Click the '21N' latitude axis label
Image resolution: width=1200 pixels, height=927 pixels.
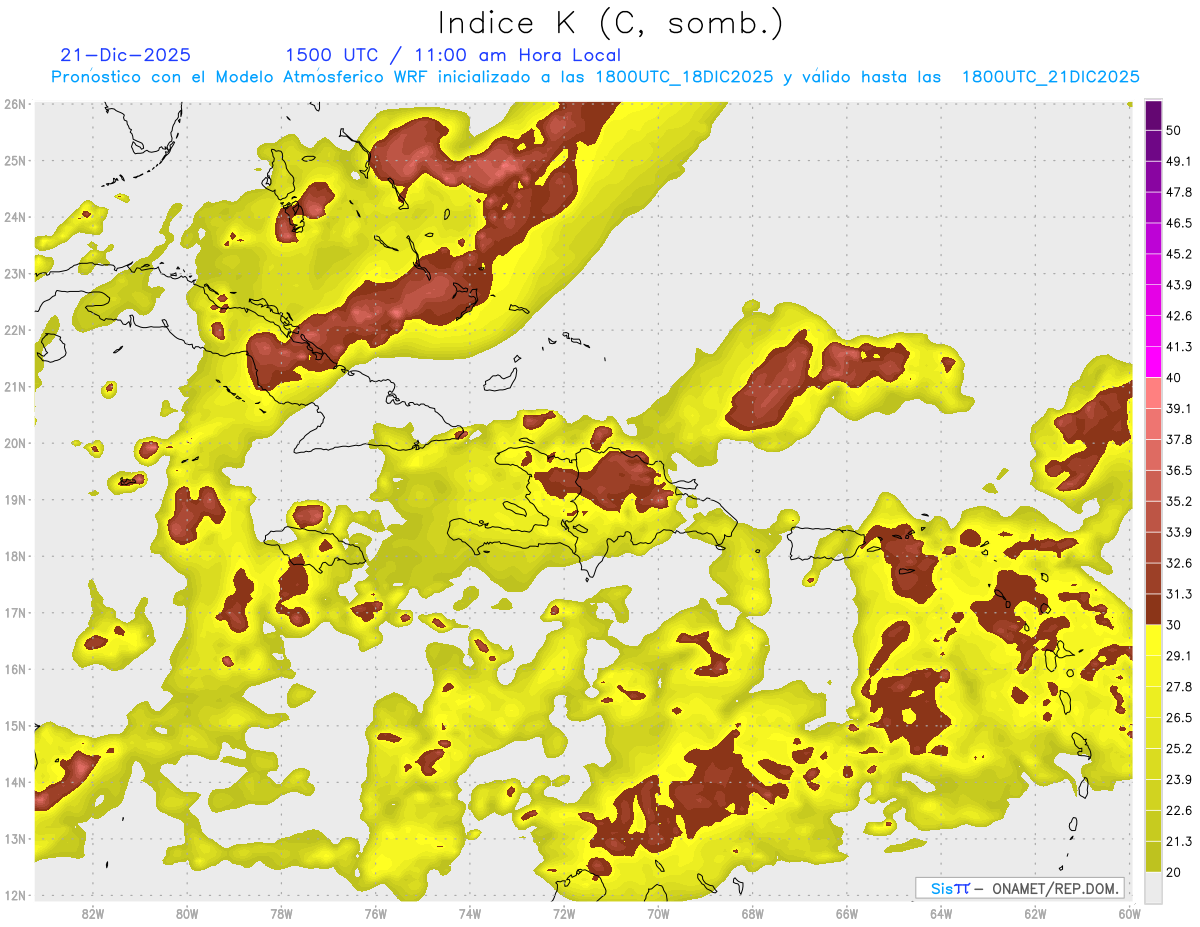[x=15, y=386]
